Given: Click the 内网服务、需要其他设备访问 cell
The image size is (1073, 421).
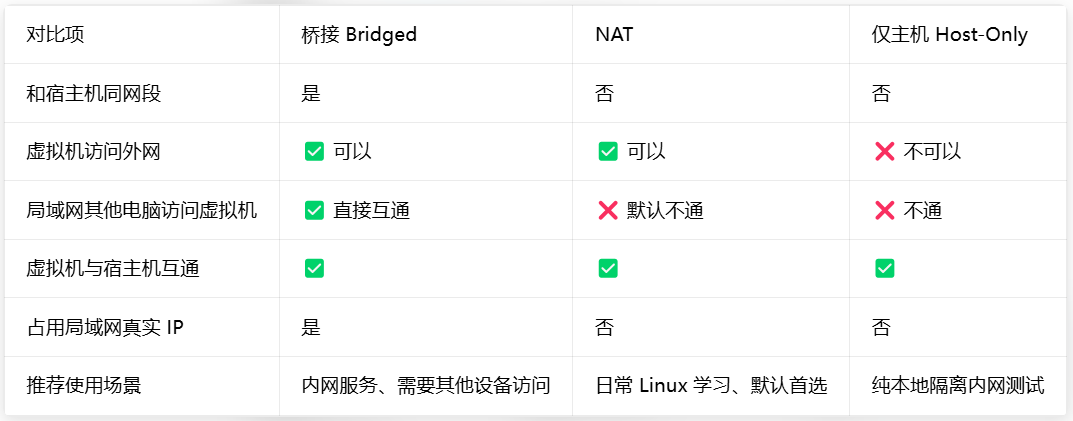Looking at the screenshot, I should tap(426, 386).
